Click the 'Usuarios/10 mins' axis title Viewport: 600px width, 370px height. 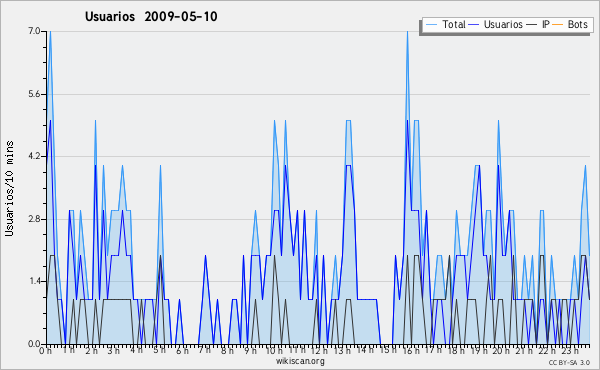(9, 188)
